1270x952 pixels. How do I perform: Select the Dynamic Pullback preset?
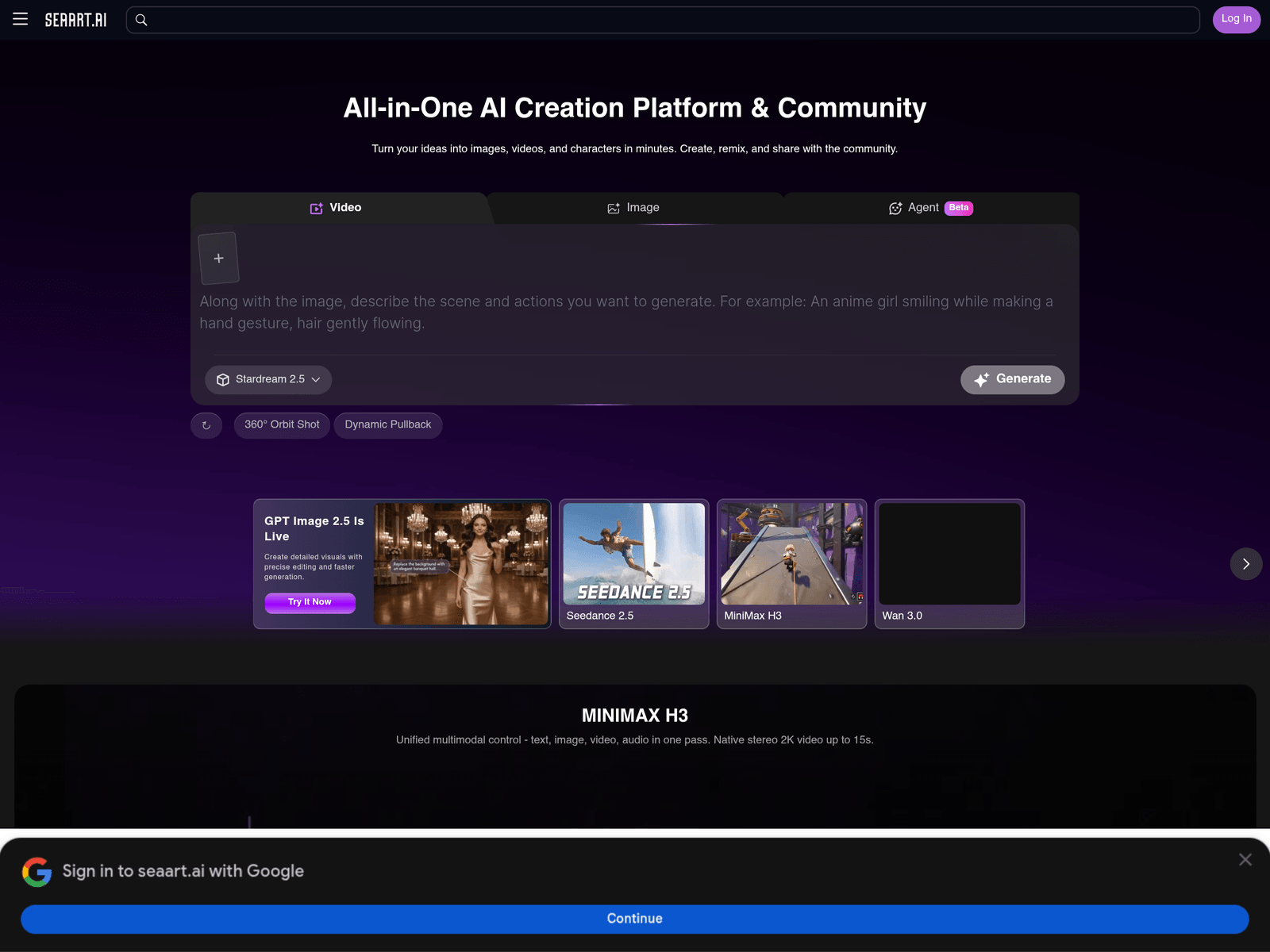(x=388, y=425)
